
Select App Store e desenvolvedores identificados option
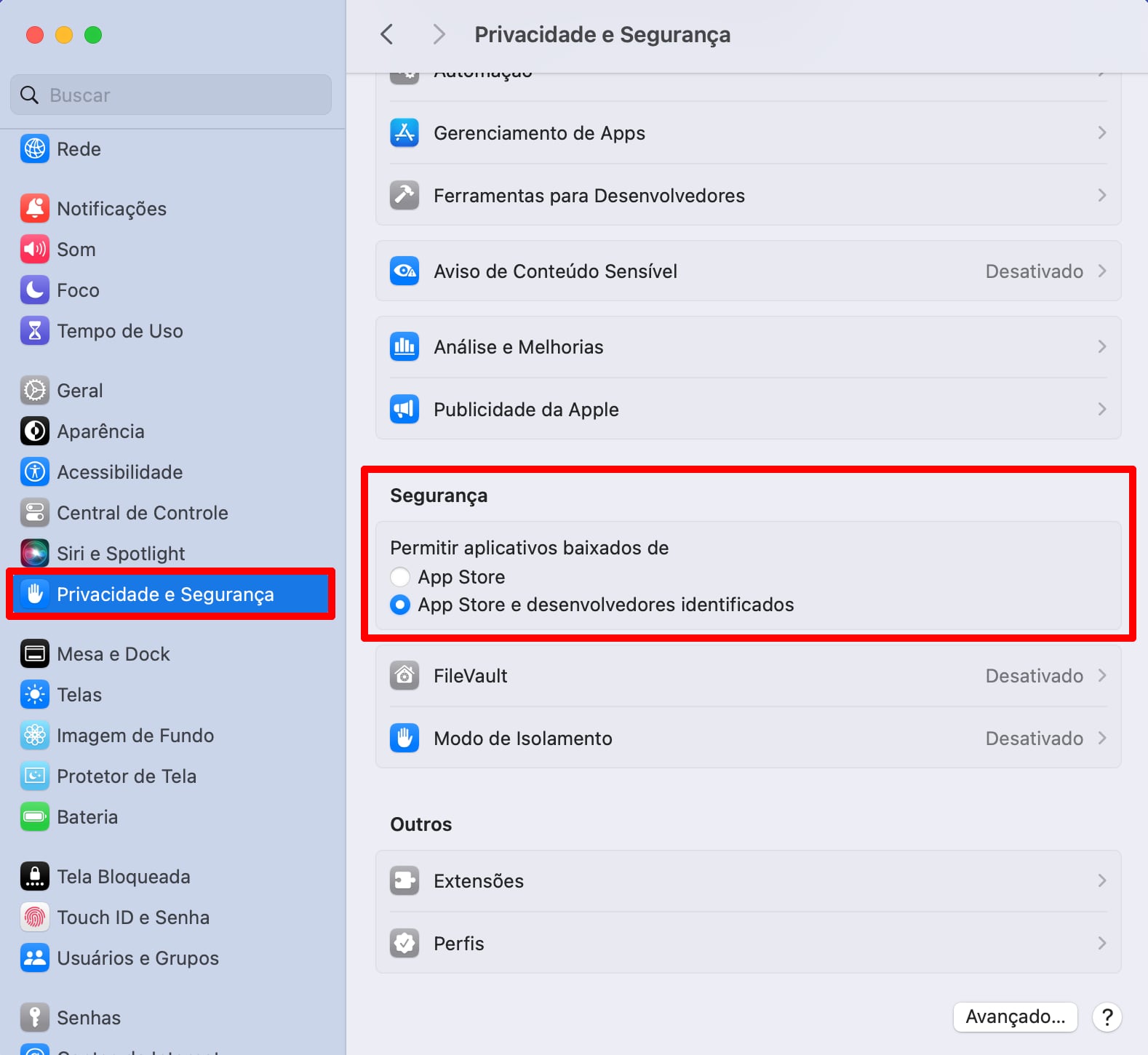tap(400, 605)
